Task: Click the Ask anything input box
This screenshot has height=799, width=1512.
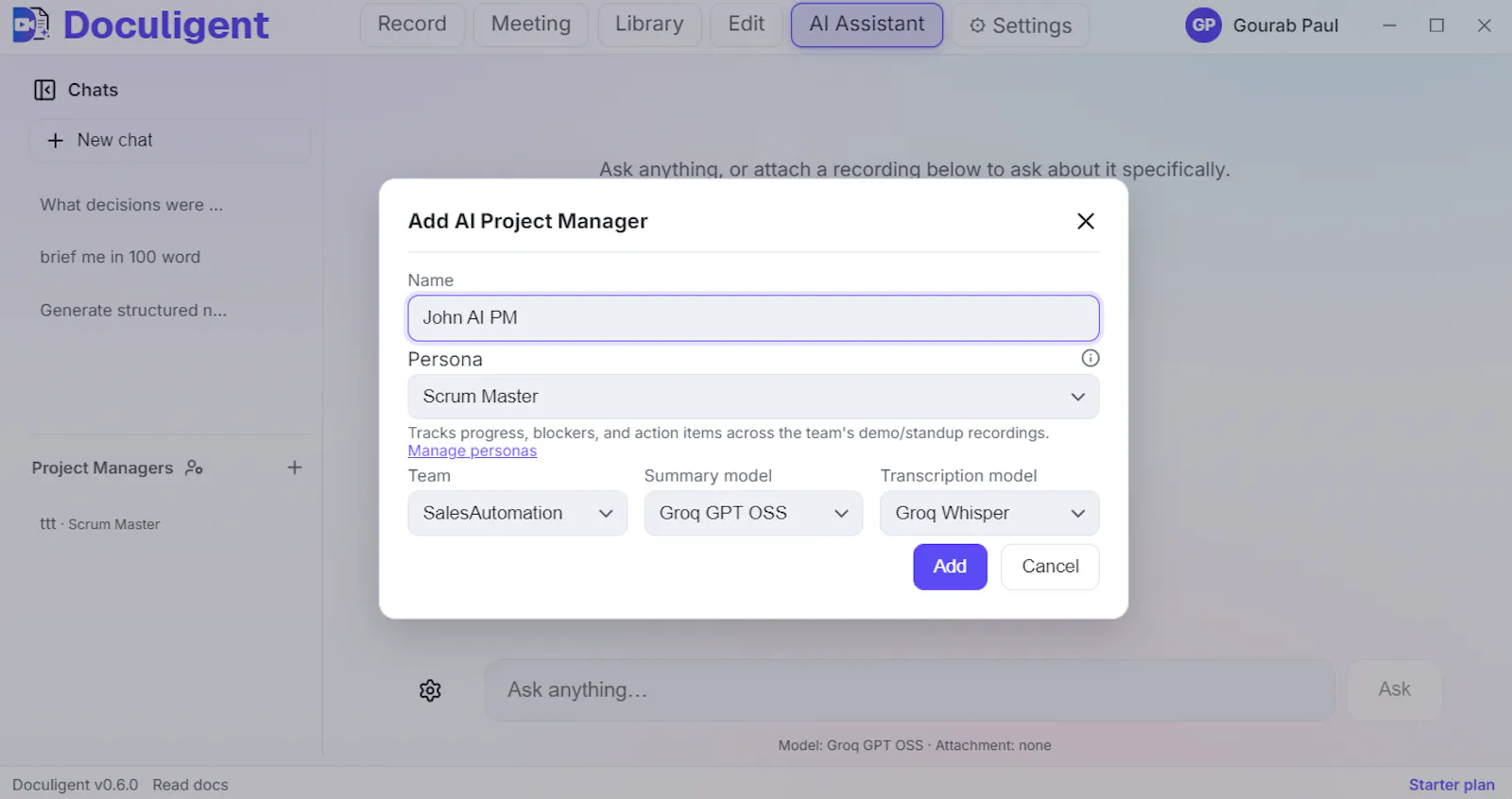Action: click(909, 690)
